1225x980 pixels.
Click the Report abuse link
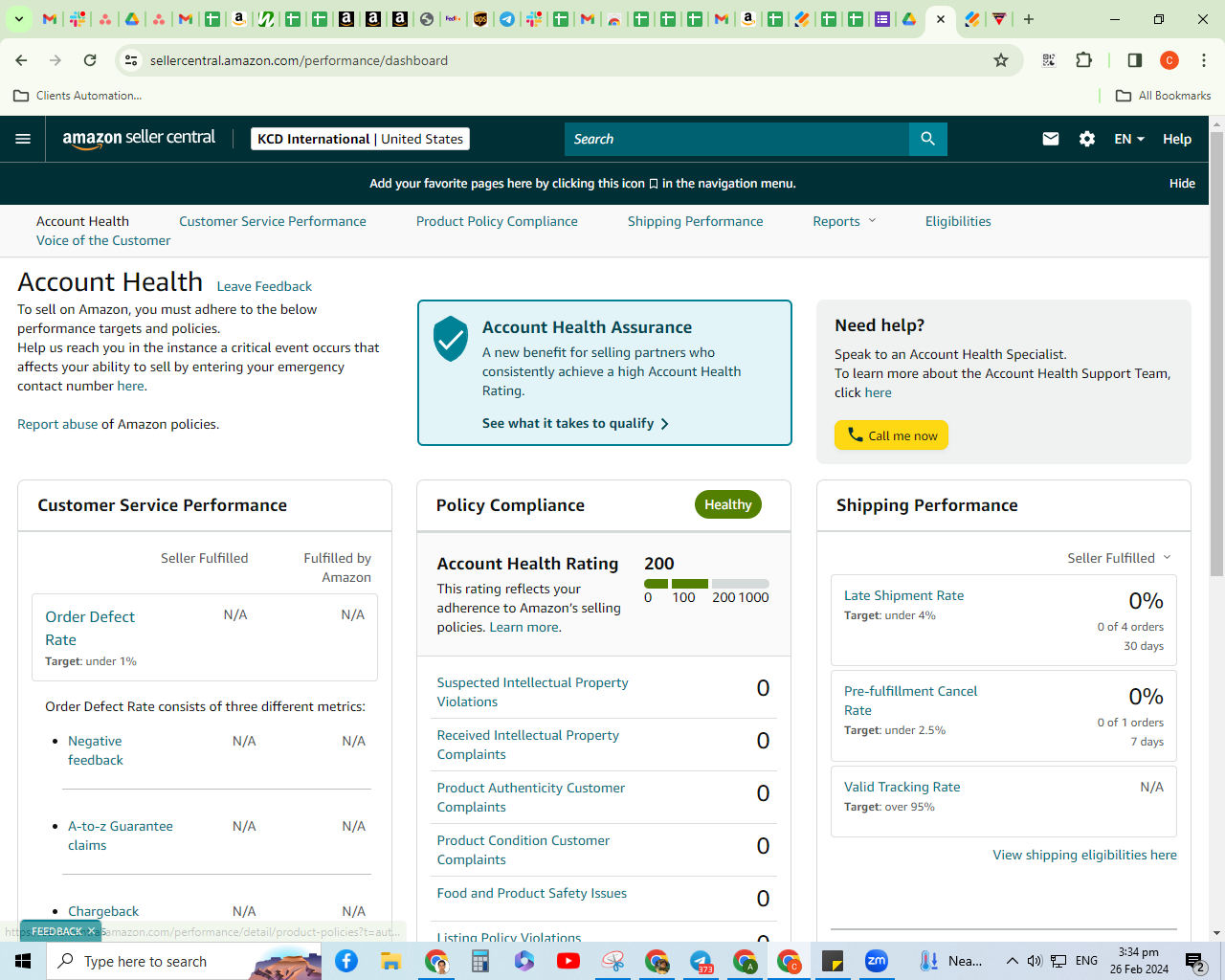click(x=57, y=424)
